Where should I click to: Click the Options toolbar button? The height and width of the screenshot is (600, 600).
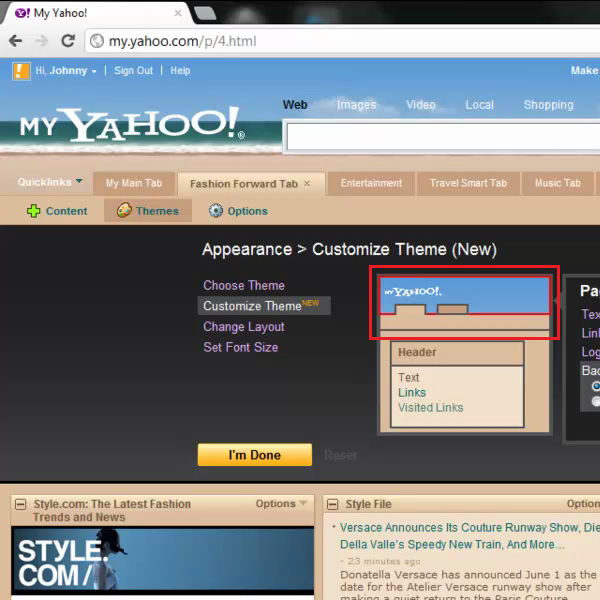[x=238, y=211]
